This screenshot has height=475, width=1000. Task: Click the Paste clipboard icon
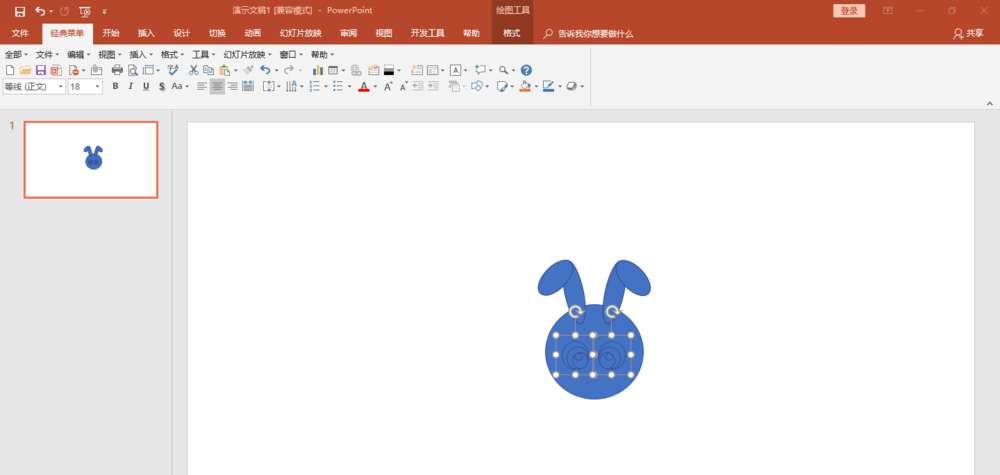click(224, 70)
